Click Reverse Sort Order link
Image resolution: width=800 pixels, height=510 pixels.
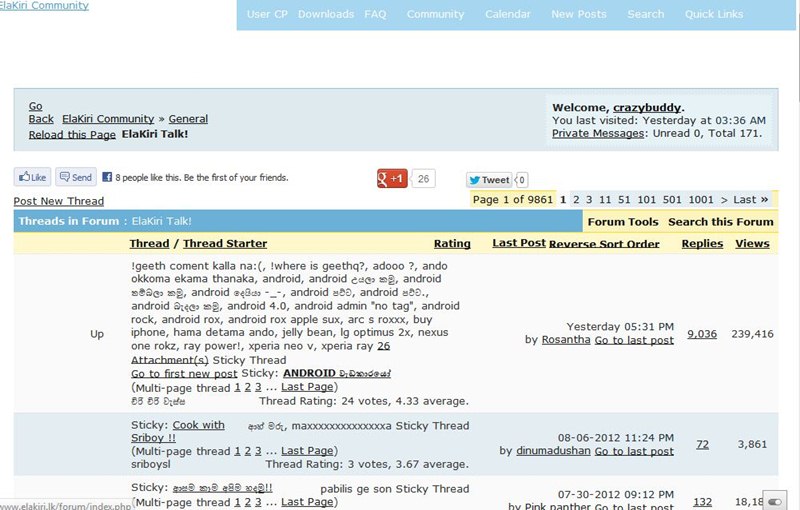[604, 244]
